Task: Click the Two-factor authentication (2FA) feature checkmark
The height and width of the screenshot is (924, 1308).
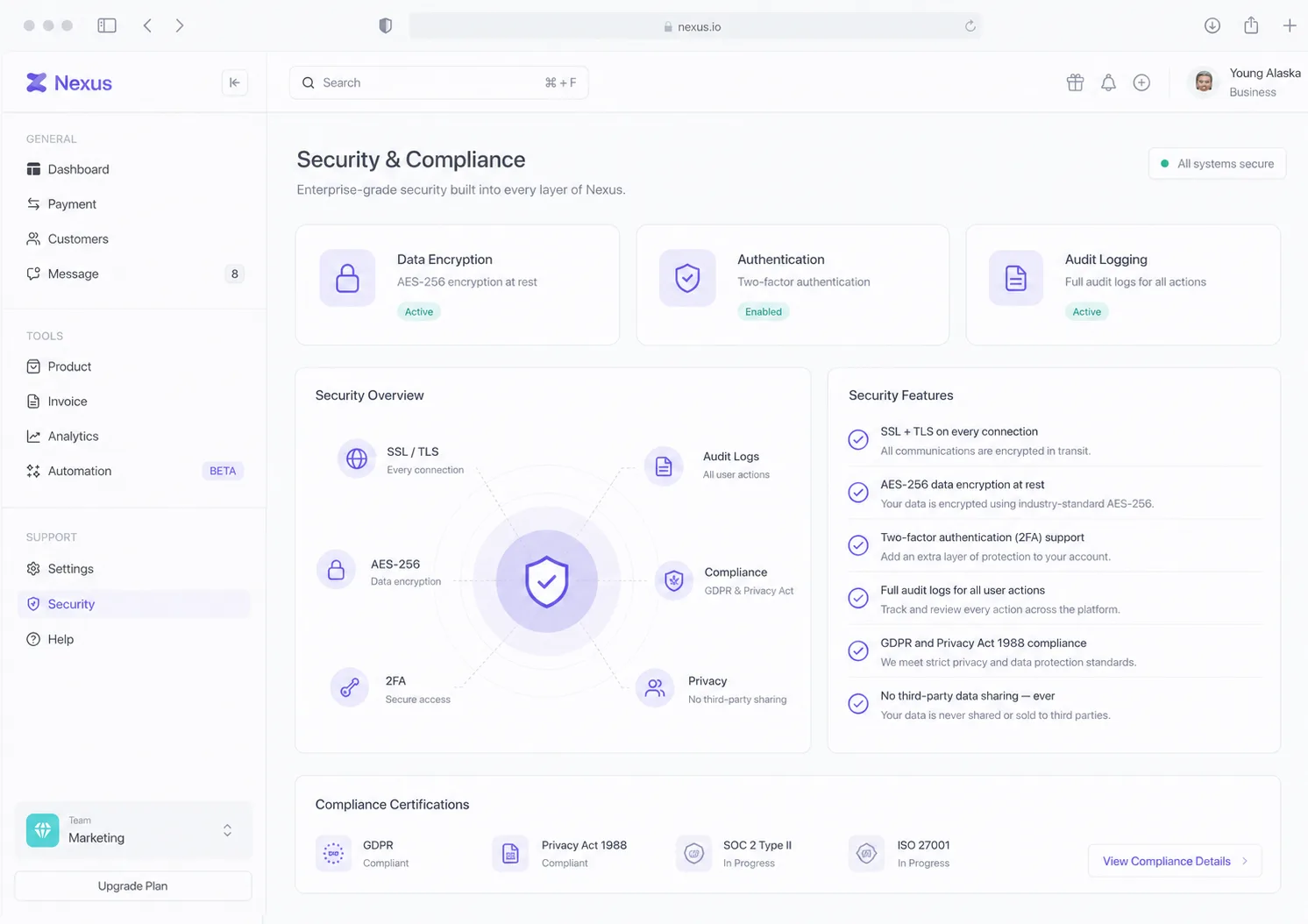Action: (x=858, y=545)
